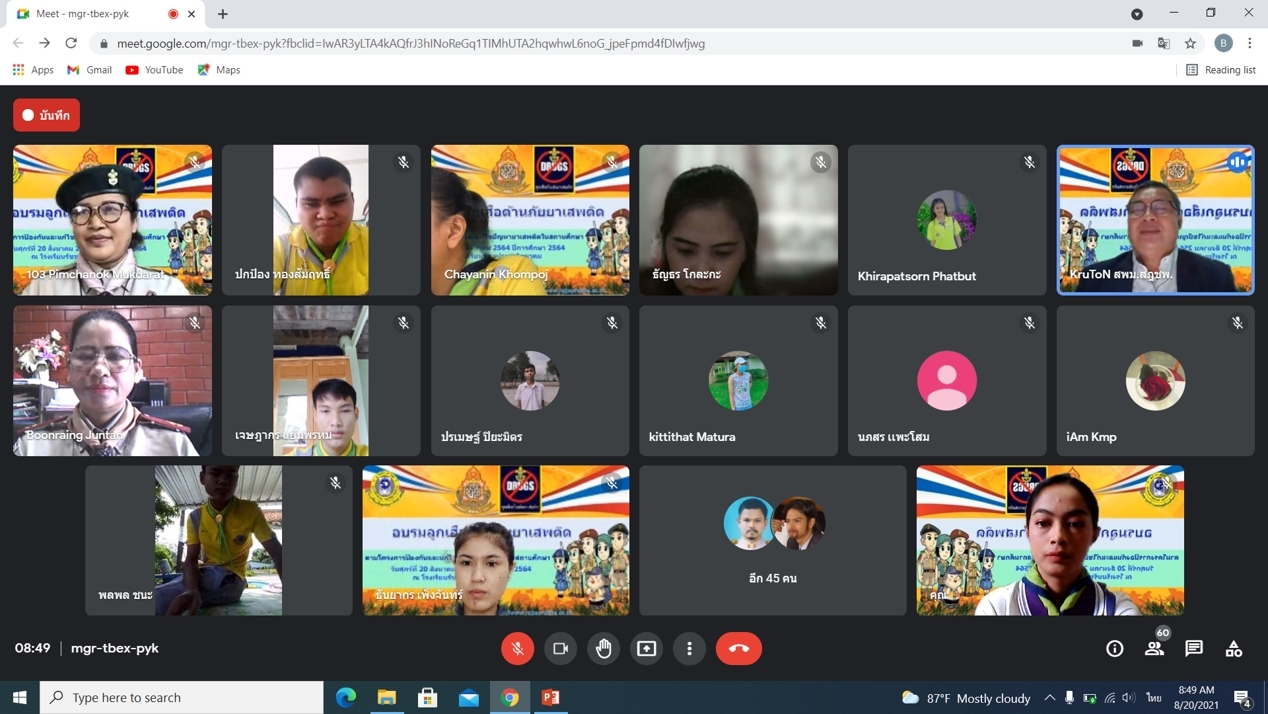Click the red recording indicator badge
Viewport: 1268px width, 714px height.
tap(47, 115)
